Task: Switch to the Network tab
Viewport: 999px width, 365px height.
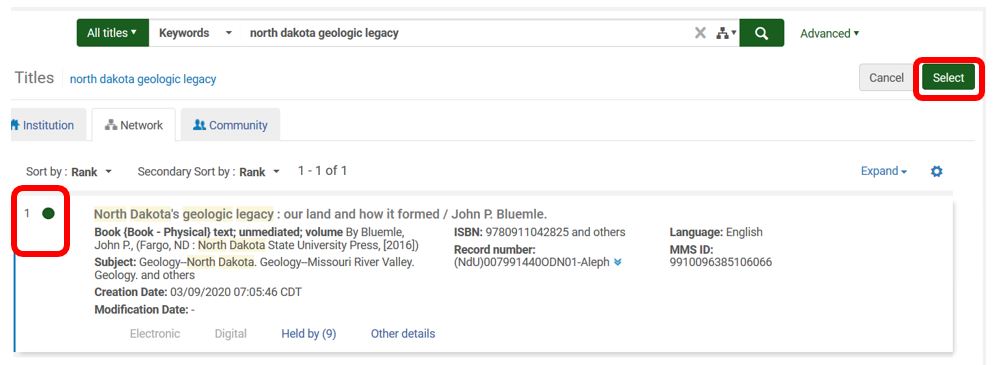Action: point(134,125)
